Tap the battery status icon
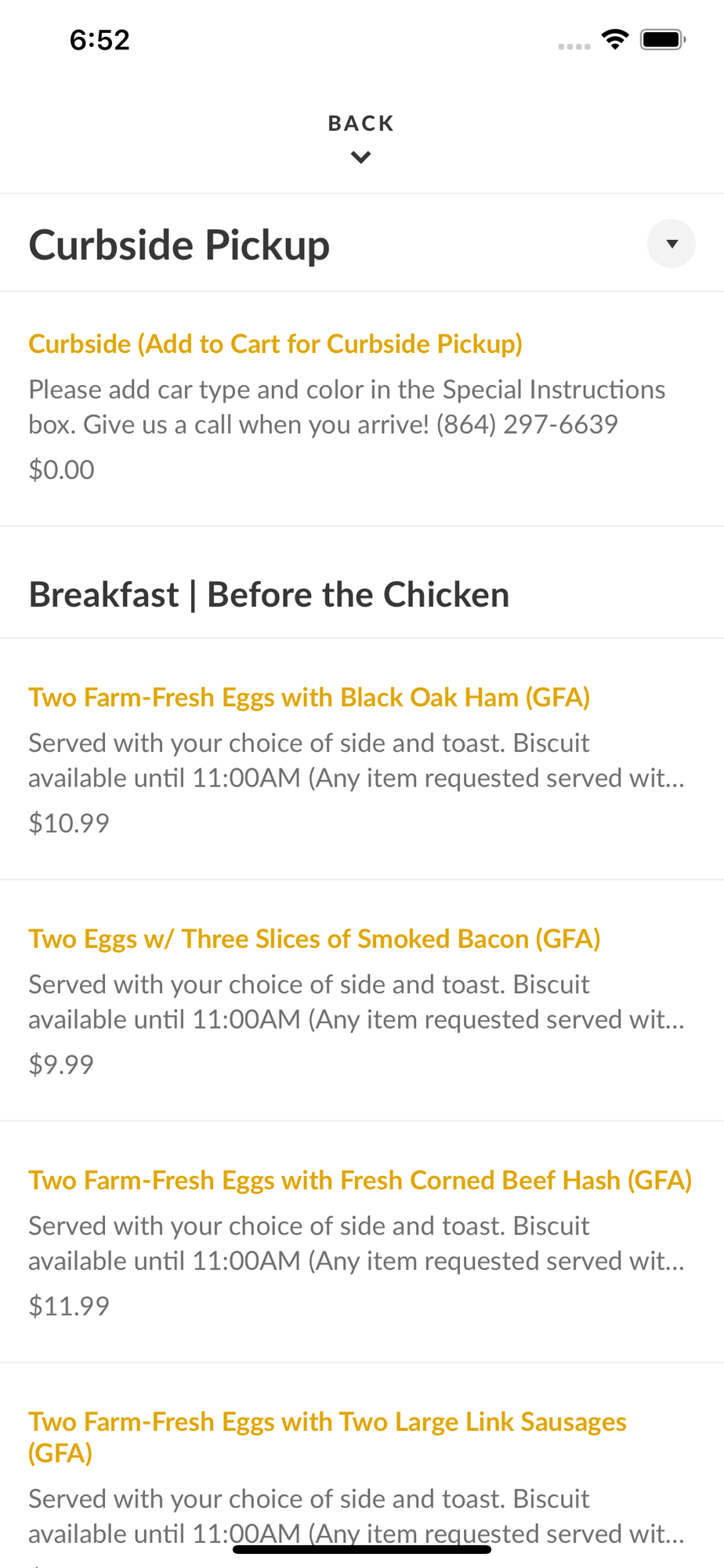This screenshot has width=724, height=1568. (x=662, y=39)
